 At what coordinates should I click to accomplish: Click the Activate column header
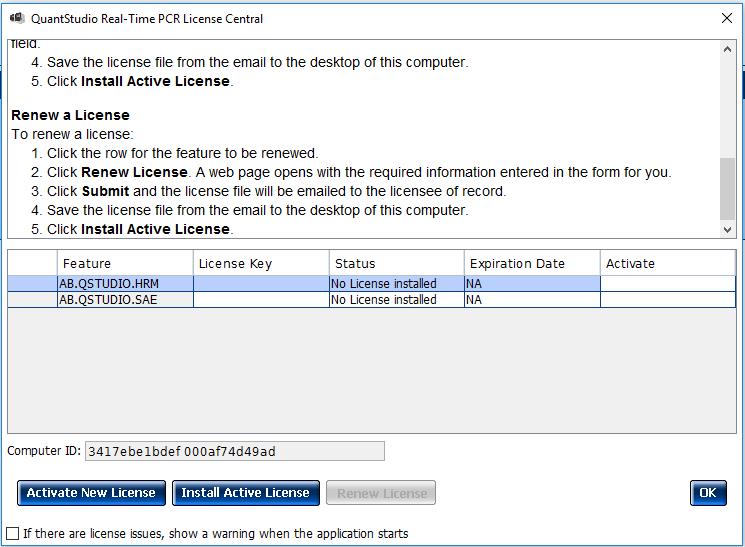pos(668,263)
